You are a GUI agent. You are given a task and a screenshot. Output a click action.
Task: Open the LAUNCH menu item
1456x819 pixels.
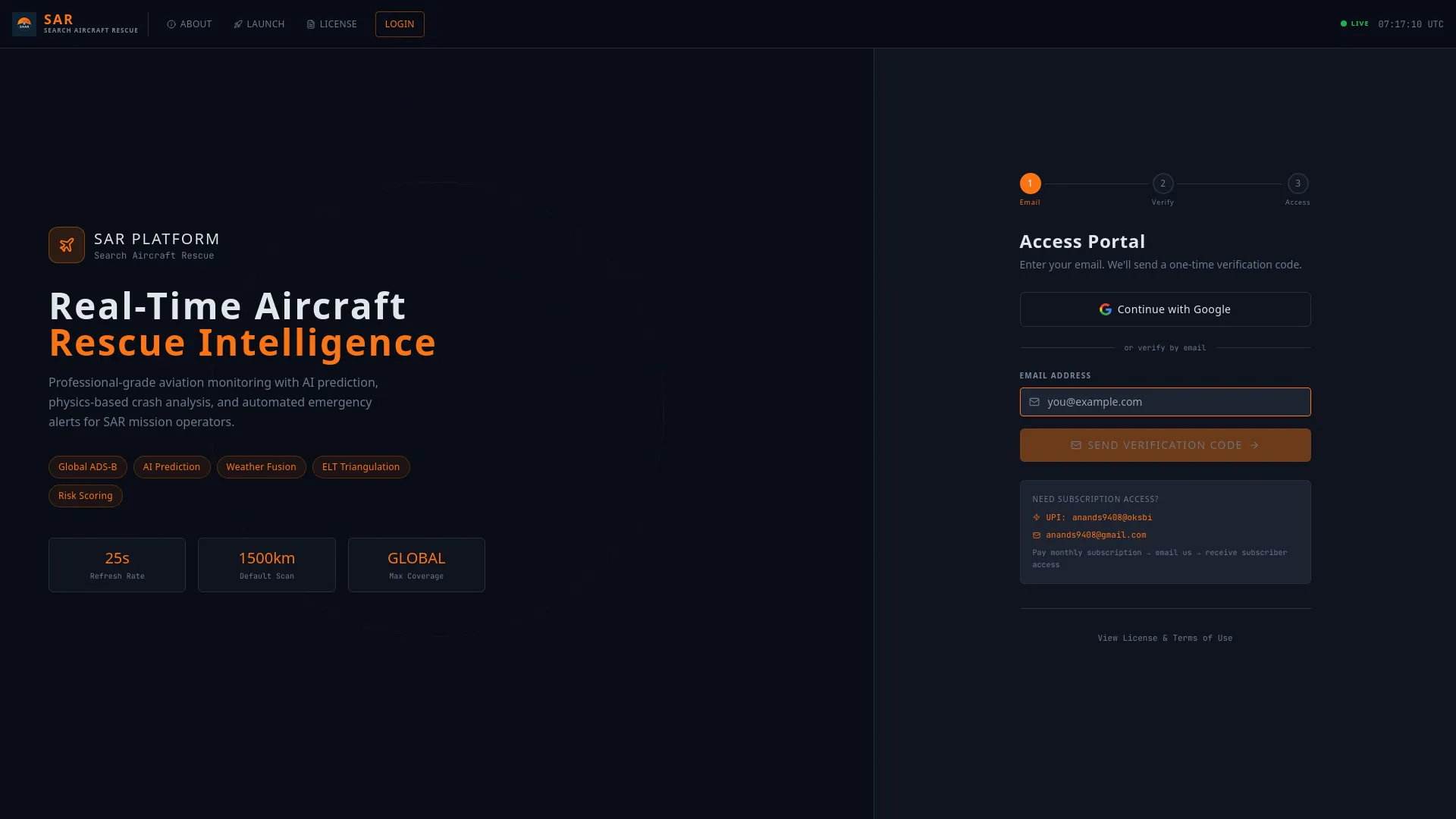(259, 24)
